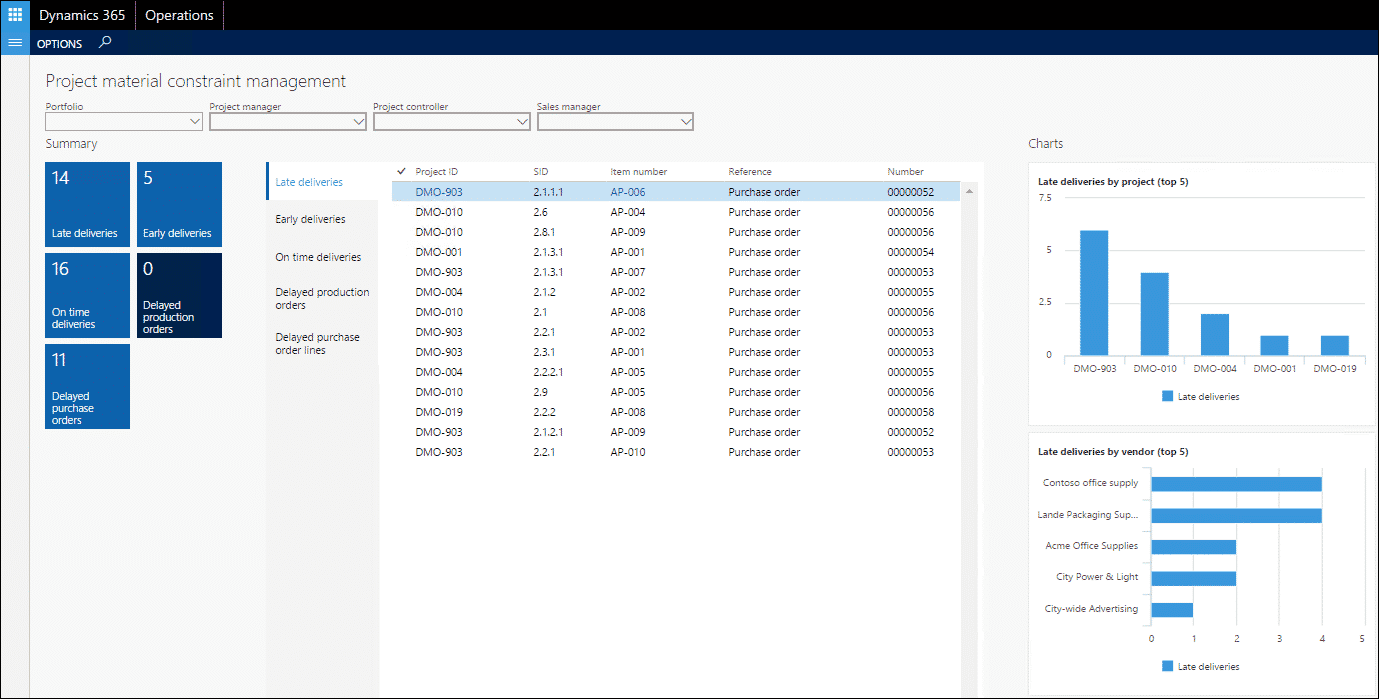Screen dimensions: 1379x699
Task: Sort by the Project ID column header
Action: [437, 172]
